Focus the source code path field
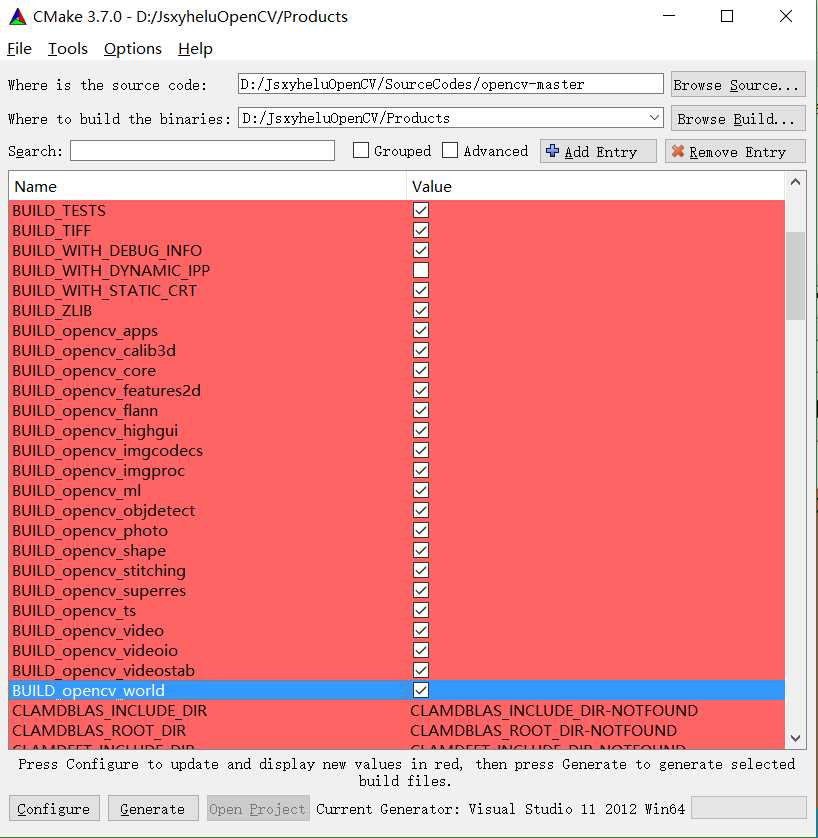This screenshot has height=838, width=818. point(450,84)
